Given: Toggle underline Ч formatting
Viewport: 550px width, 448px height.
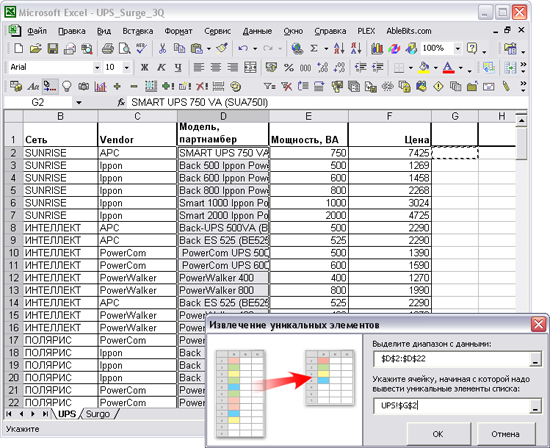Looking at the screenshot, I should (x=178, y=67).
